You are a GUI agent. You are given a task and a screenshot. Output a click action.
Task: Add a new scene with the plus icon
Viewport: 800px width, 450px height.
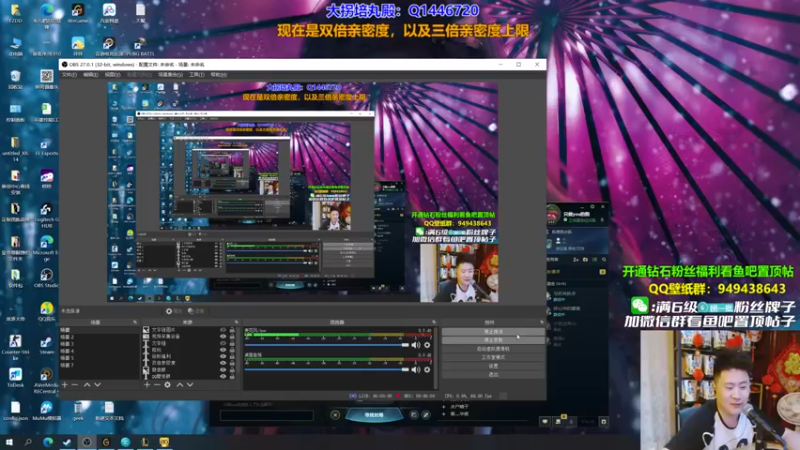65,385
